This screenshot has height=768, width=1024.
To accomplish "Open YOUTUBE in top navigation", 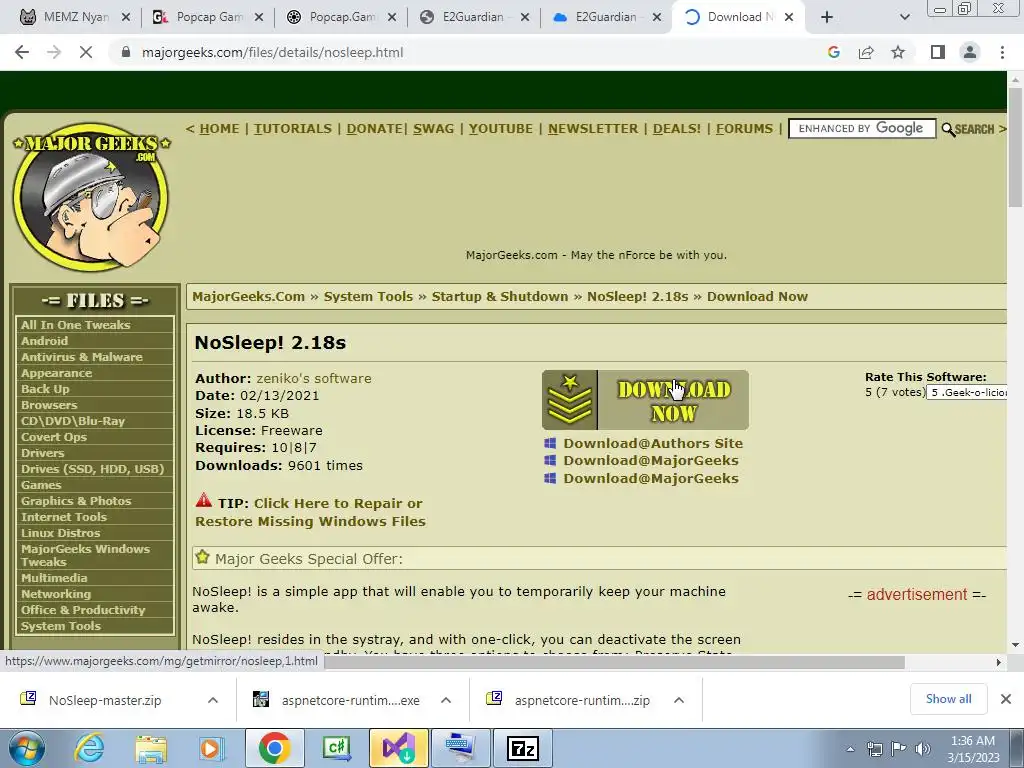I will click(501, 129).
